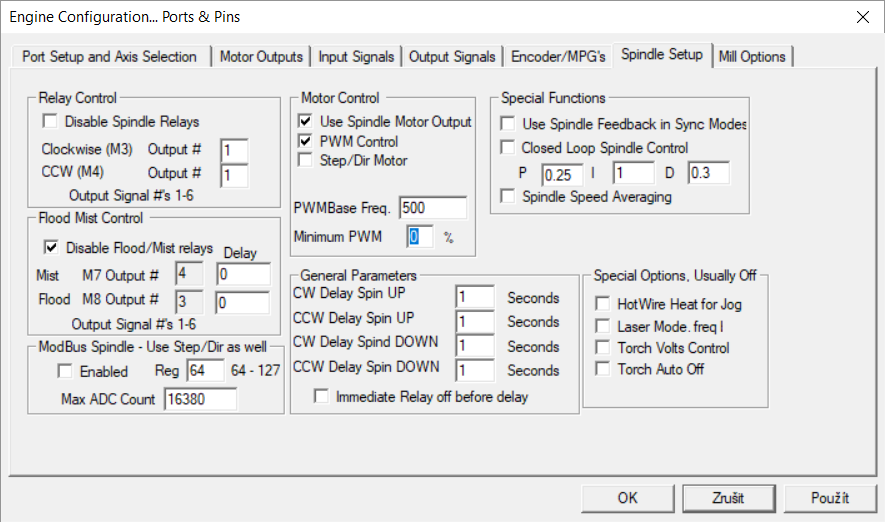The image size is (885, 522).
Task: Uncheck Disable Flood/Mist relays
Action: (51, 247)
